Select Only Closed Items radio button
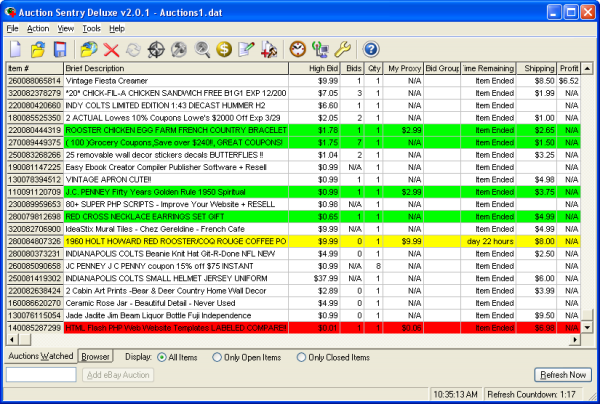The height and width of the screenshot is (404, 600). click(x=302, y=356)
